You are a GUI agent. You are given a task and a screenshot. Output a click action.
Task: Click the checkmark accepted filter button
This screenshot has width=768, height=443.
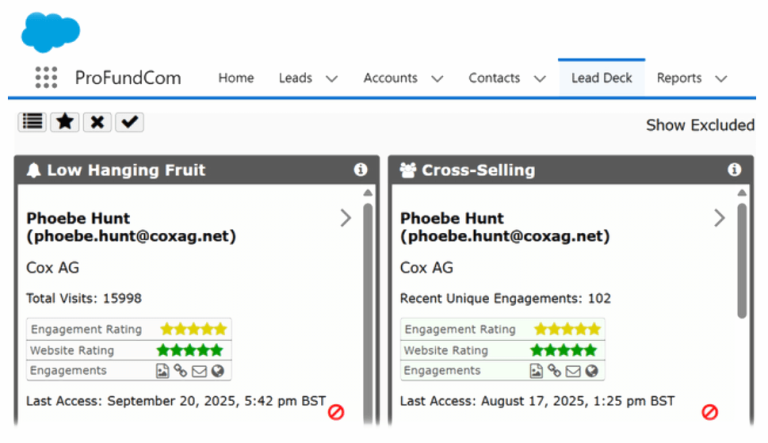(129, 122)
